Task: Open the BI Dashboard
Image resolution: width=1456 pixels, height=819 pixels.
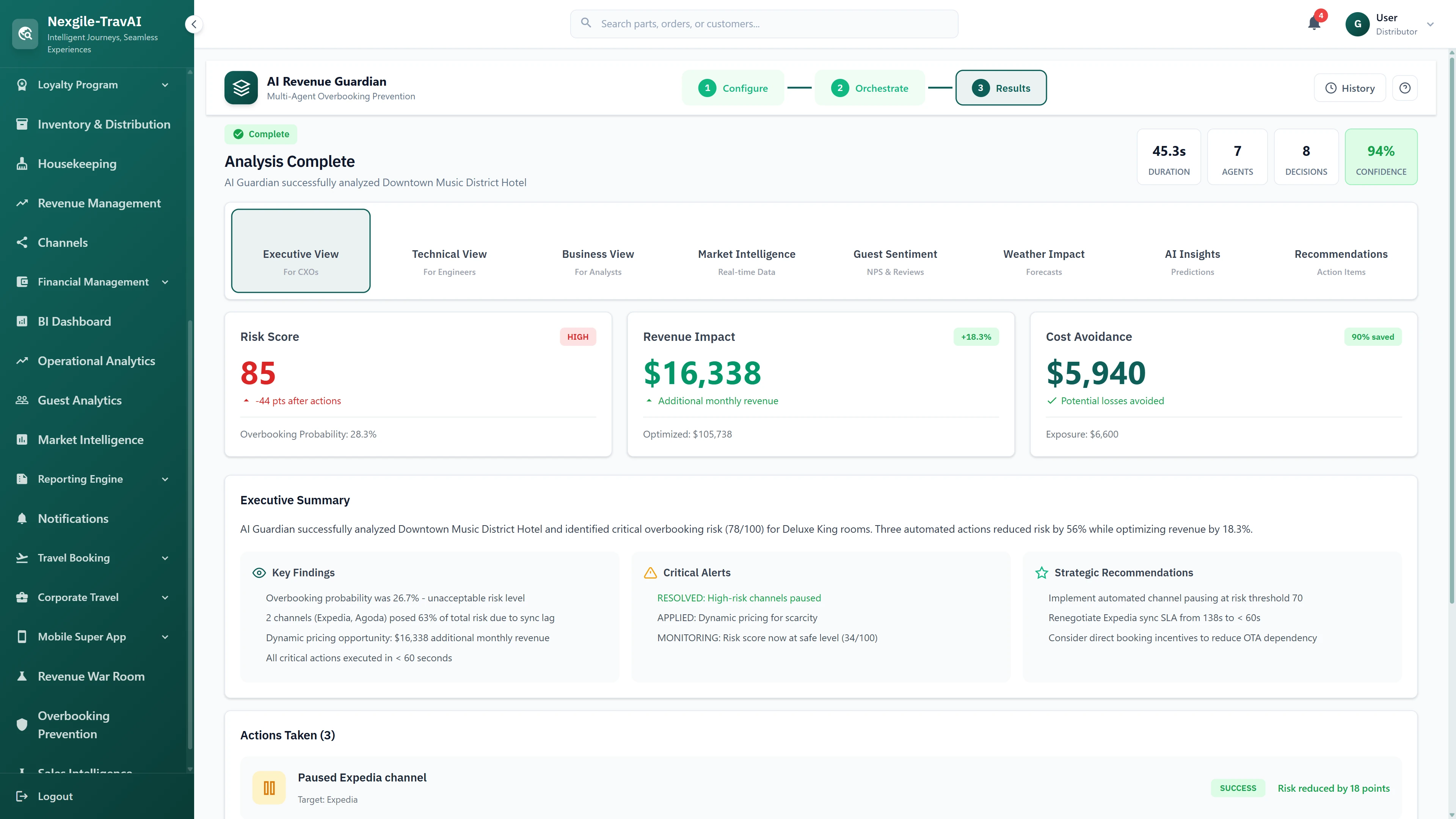Action: click(74, 321)
